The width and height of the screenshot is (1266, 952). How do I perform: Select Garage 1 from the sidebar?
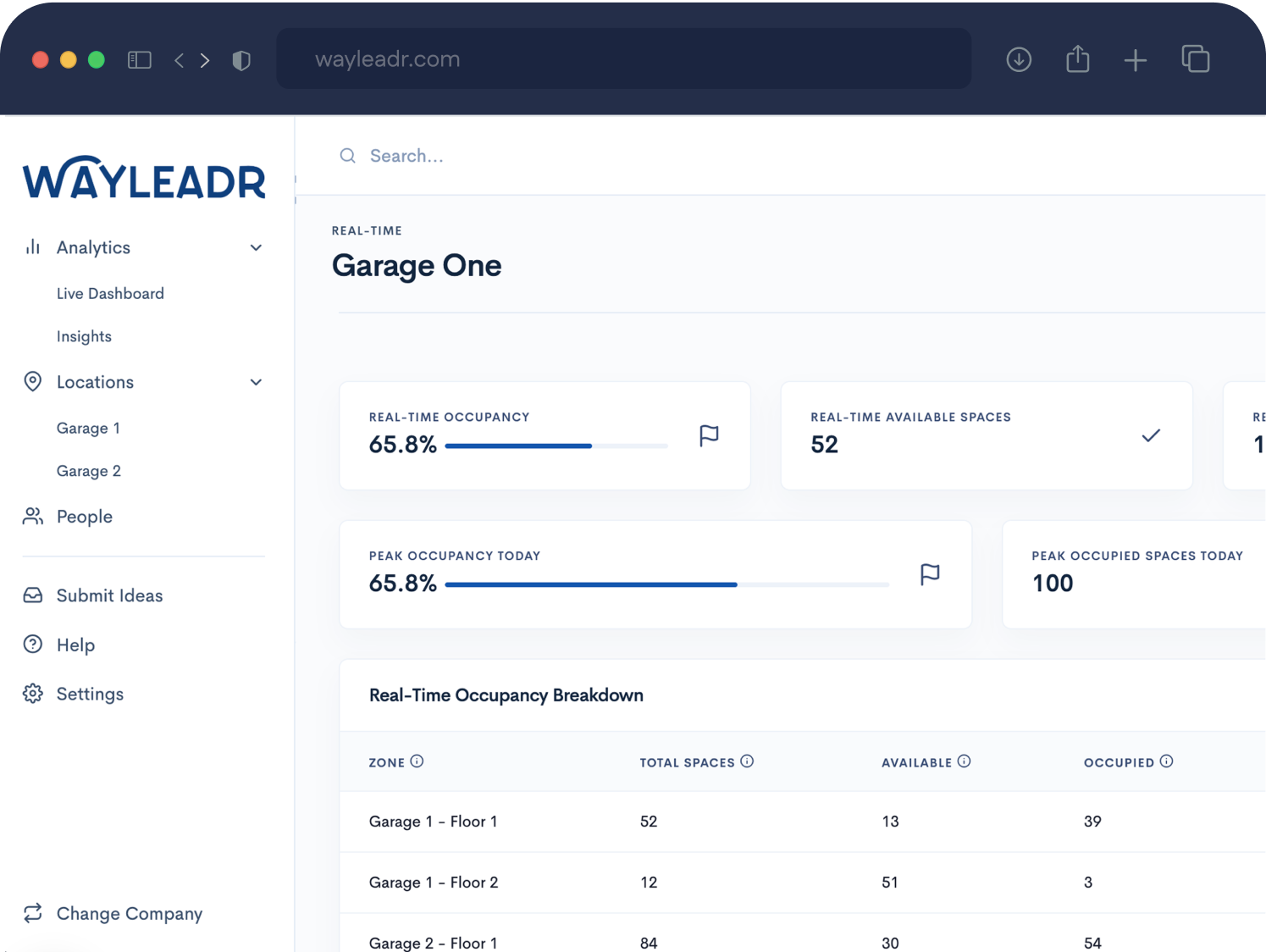(88, 428)
